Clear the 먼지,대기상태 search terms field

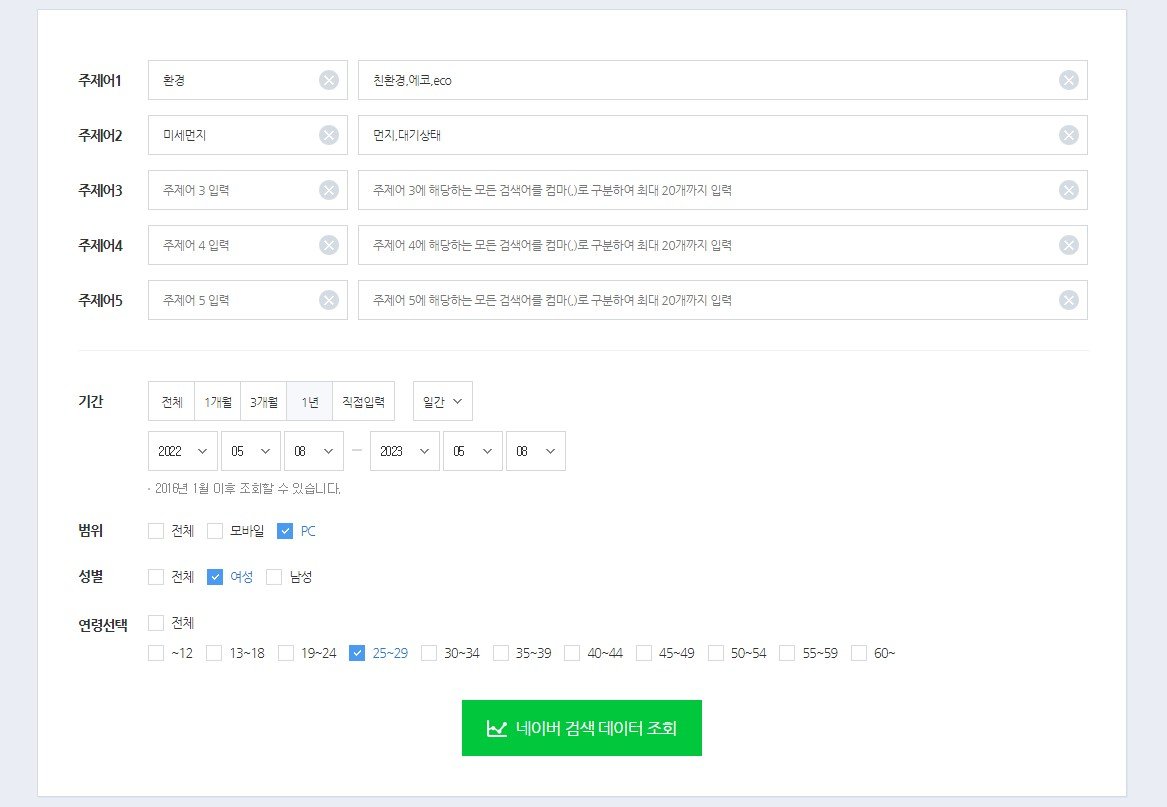click(1068, 135)
